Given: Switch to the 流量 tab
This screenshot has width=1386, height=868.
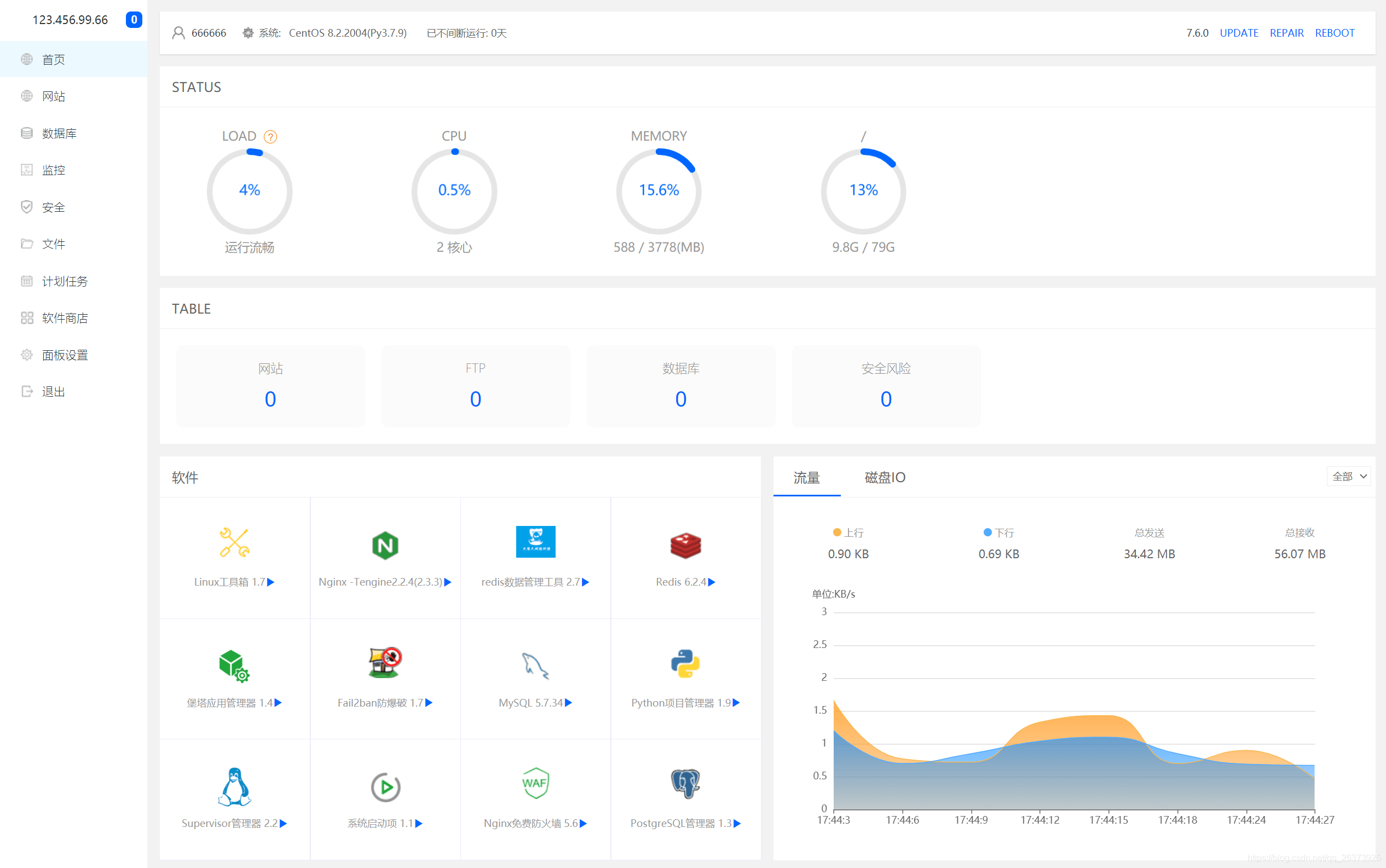Looking at the screenshot, I should (806, 478).
